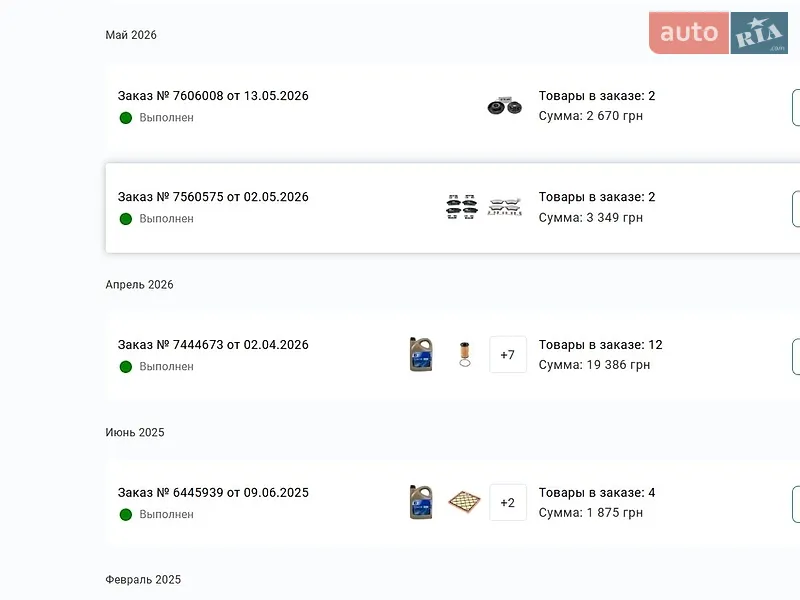Click green status dot of order 6445939
Viewport: 800px width, 600px height.
point(126,515)
